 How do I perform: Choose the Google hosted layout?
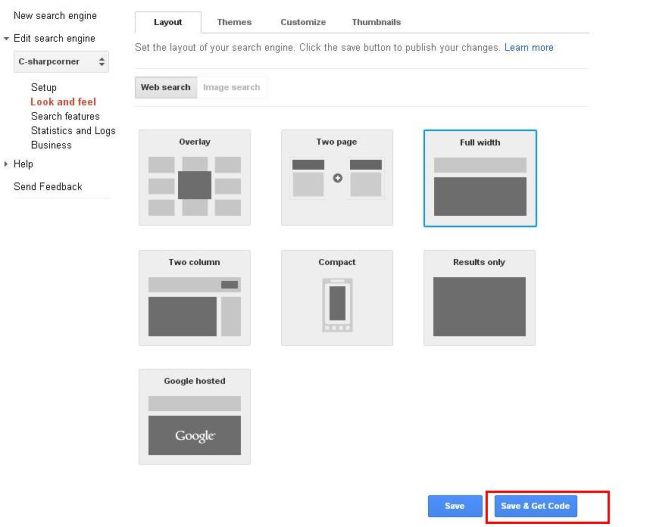click(x=194, y=417)
